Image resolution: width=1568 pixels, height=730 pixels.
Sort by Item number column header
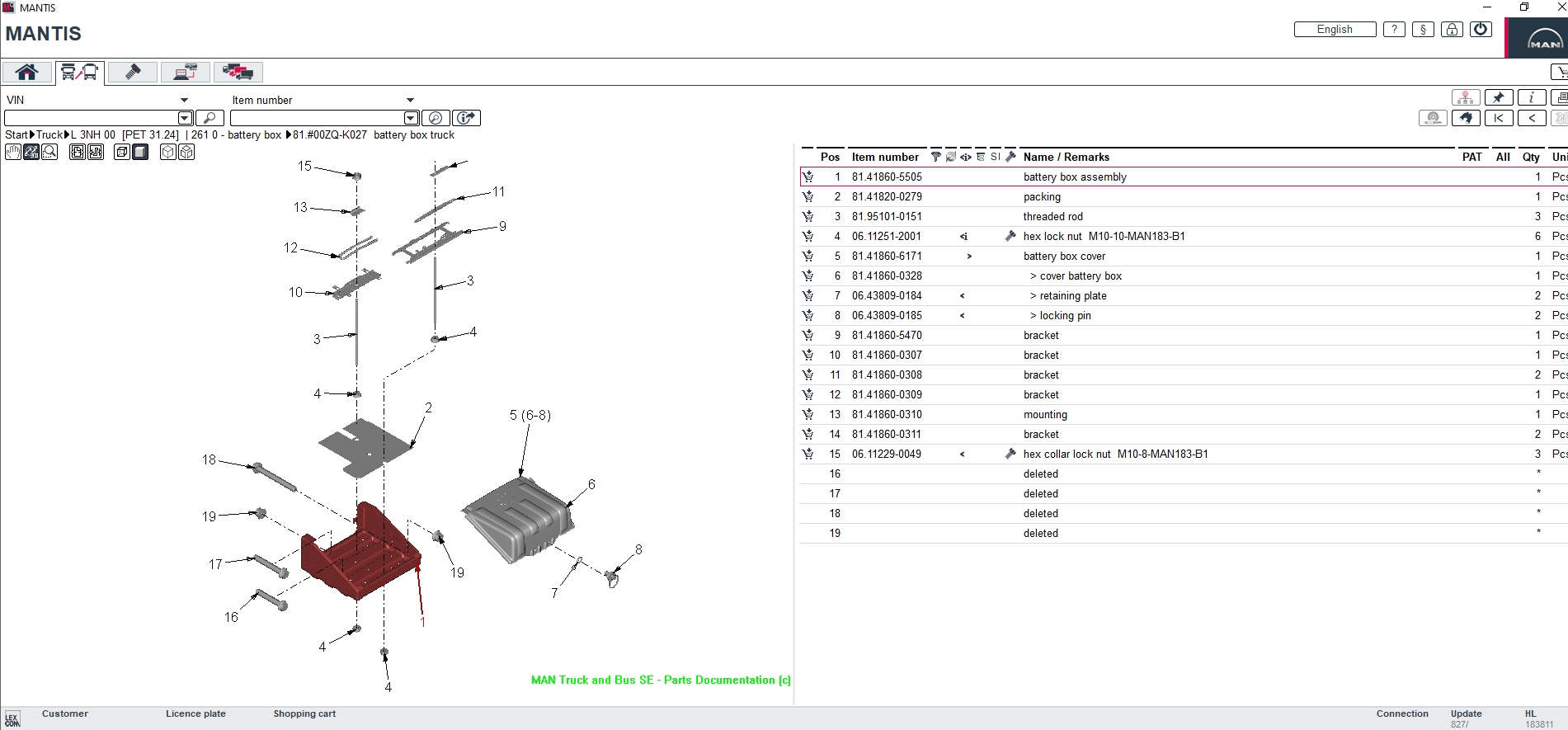click(x=885, y=157)
